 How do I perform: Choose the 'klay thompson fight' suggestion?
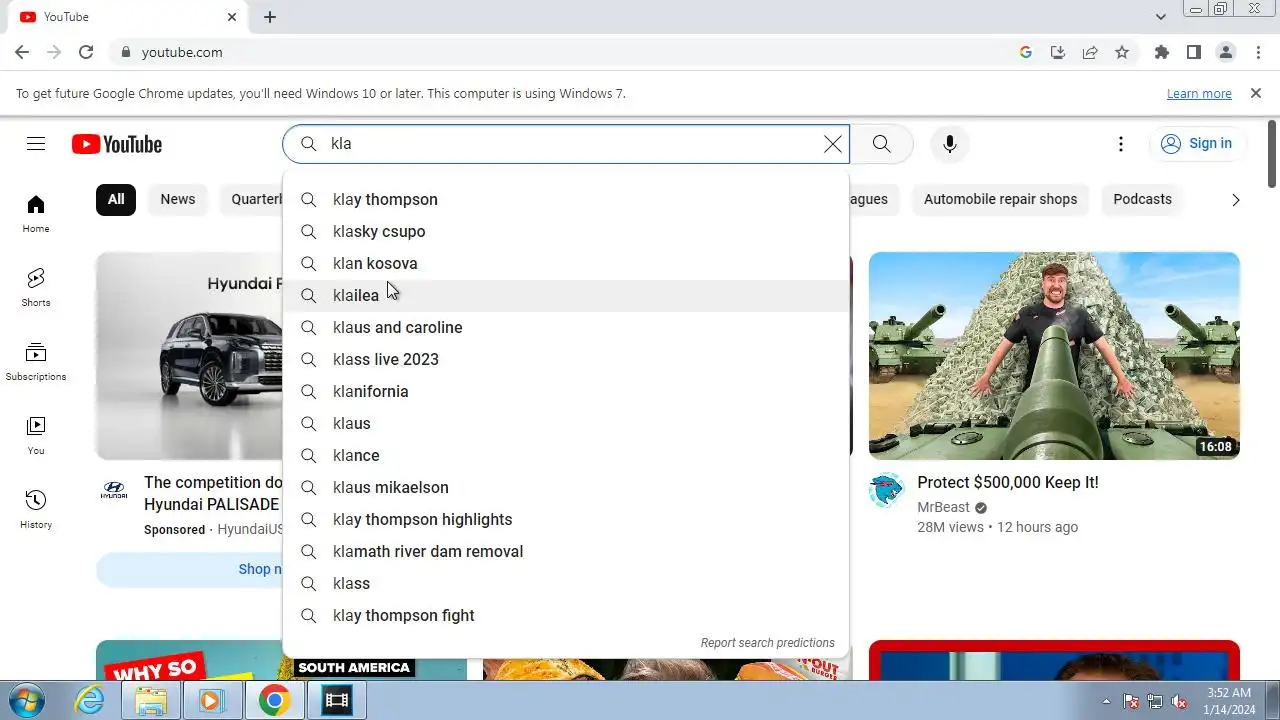[566, 615]
